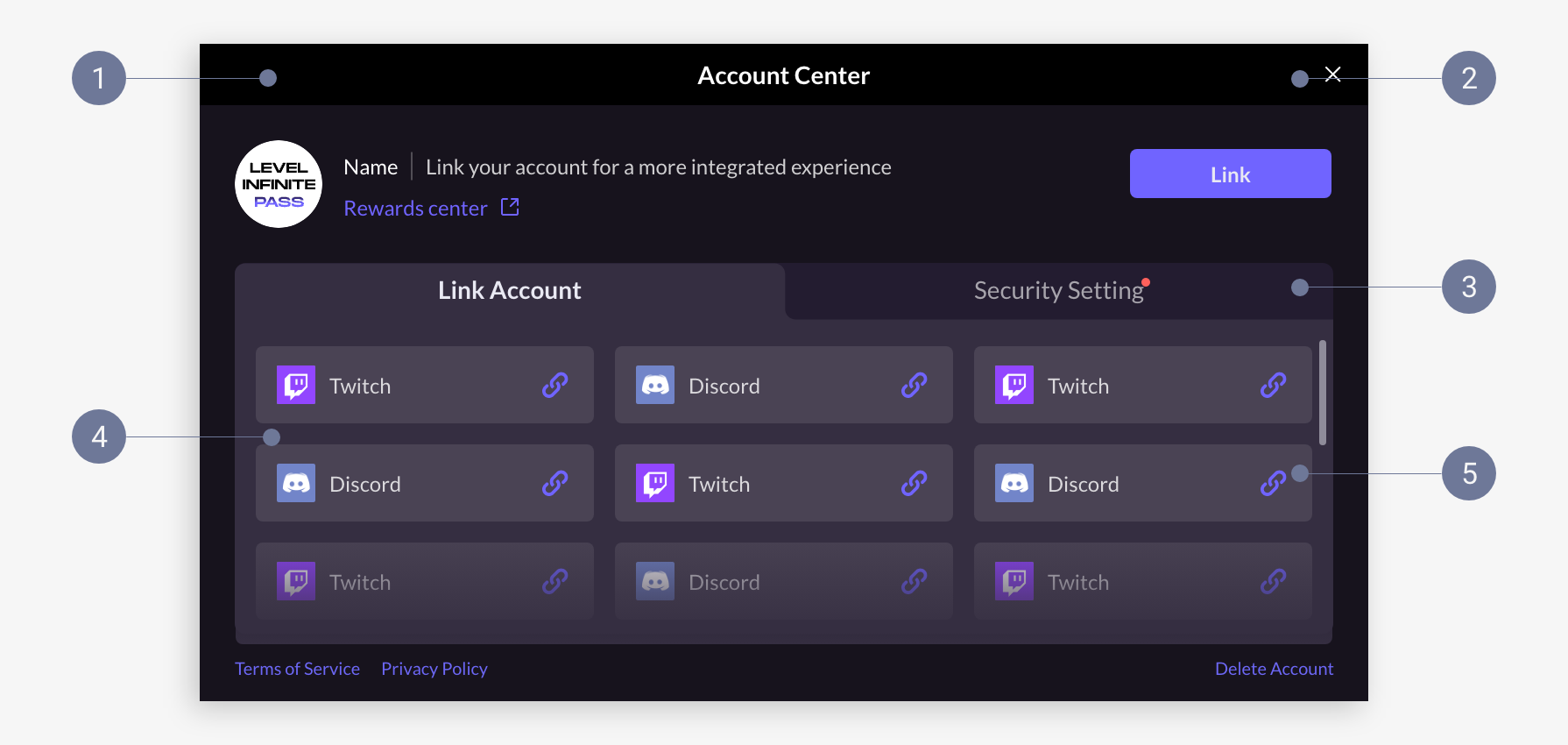The width and height of the screenshot is (1568, 745).
Task: Click the link icon on first-row Discord card
Action: [914, 385]
